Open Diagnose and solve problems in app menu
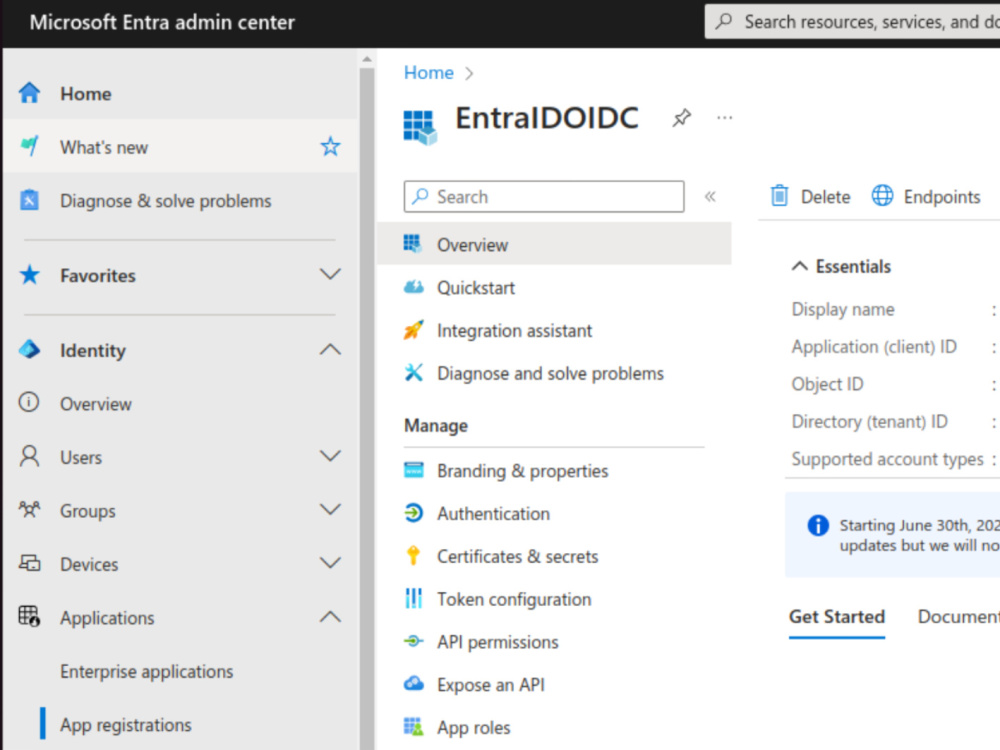Screen dimensions: 1000x750 [550, 374]
